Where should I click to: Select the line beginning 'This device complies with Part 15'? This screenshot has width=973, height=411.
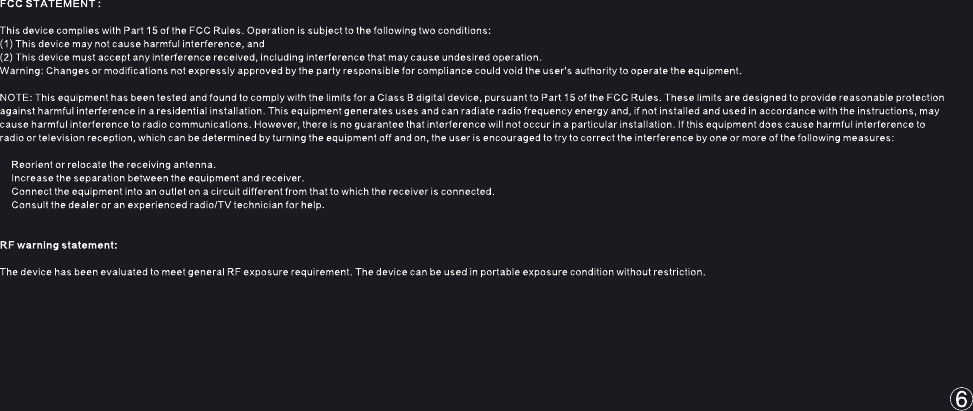pos(245,31)
